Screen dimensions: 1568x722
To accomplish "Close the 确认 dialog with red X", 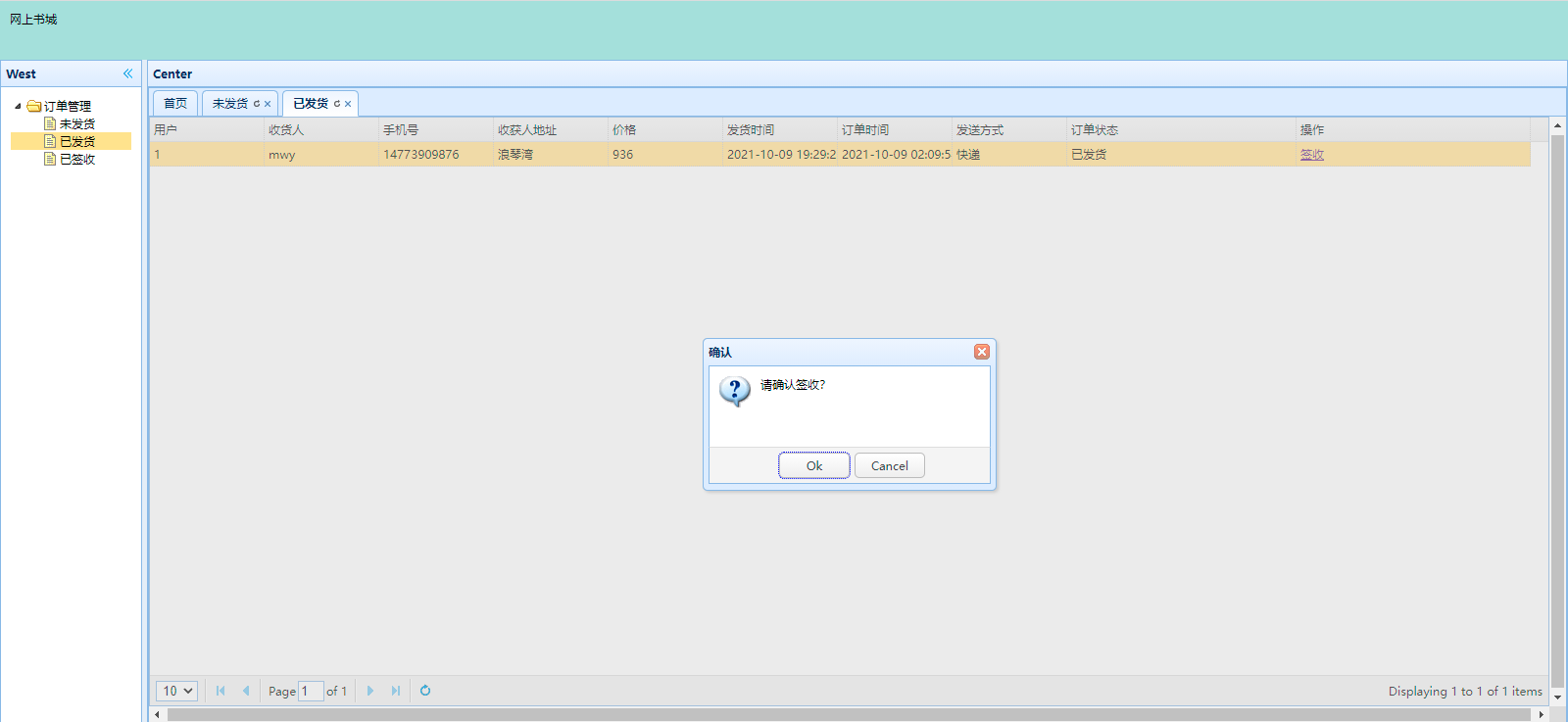I will [x=981, y=352].
